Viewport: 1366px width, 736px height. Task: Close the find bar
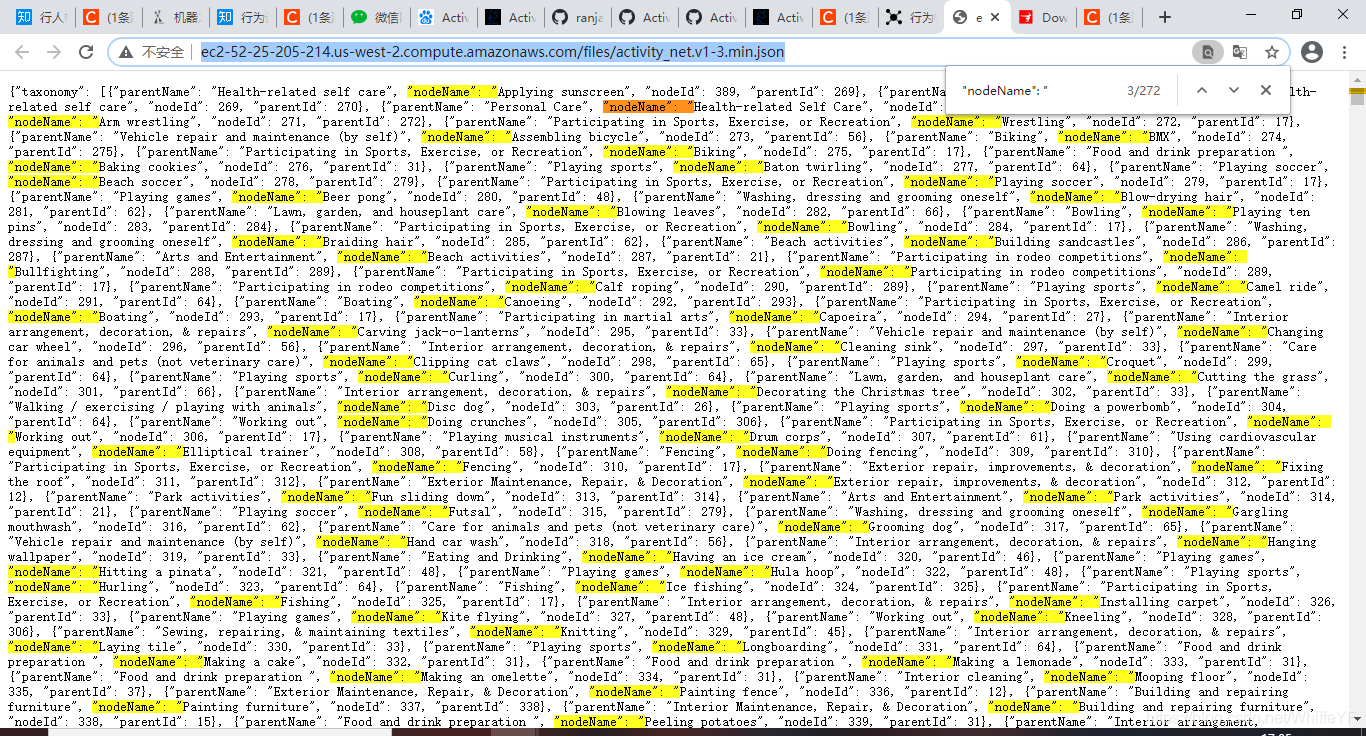[x=1266, y=90]
